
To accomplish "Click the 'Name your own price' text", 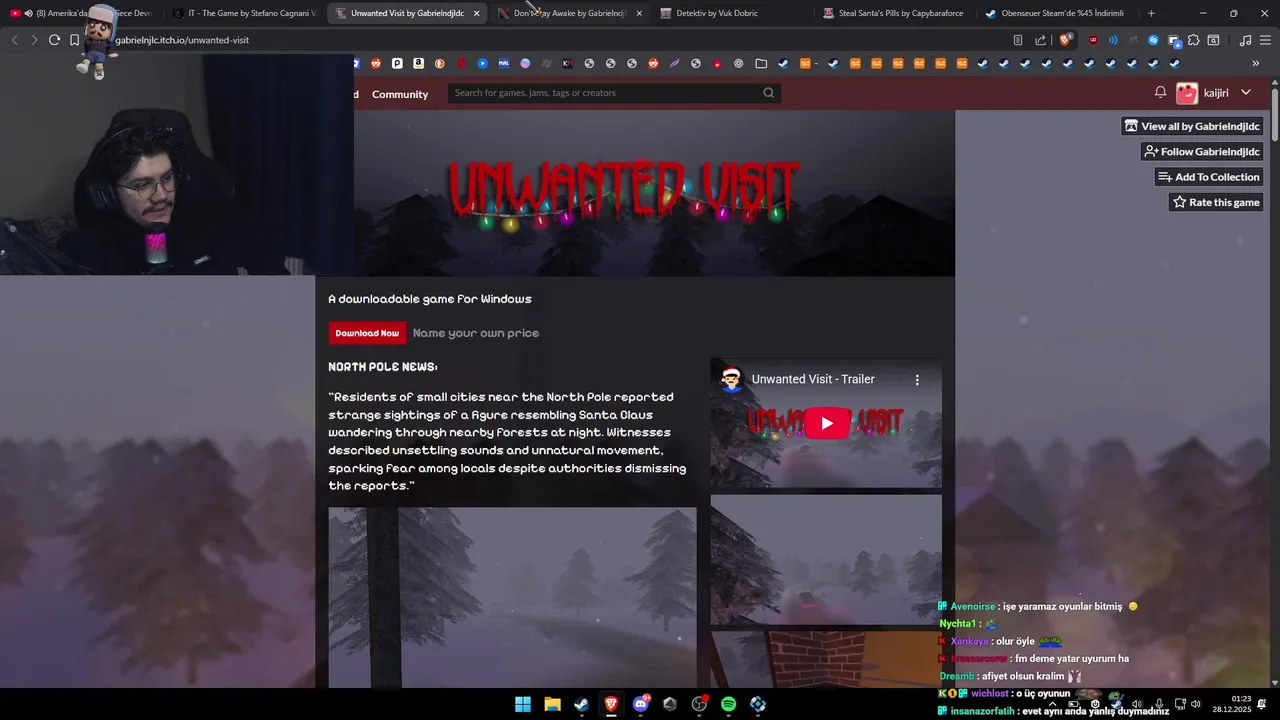I will 476,333.
